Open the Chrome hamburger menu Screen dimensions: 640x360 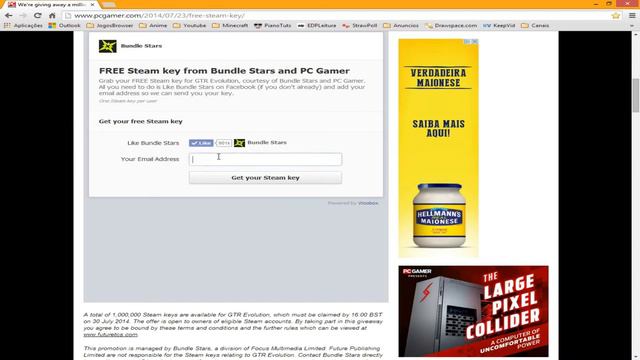pos(632,16)
